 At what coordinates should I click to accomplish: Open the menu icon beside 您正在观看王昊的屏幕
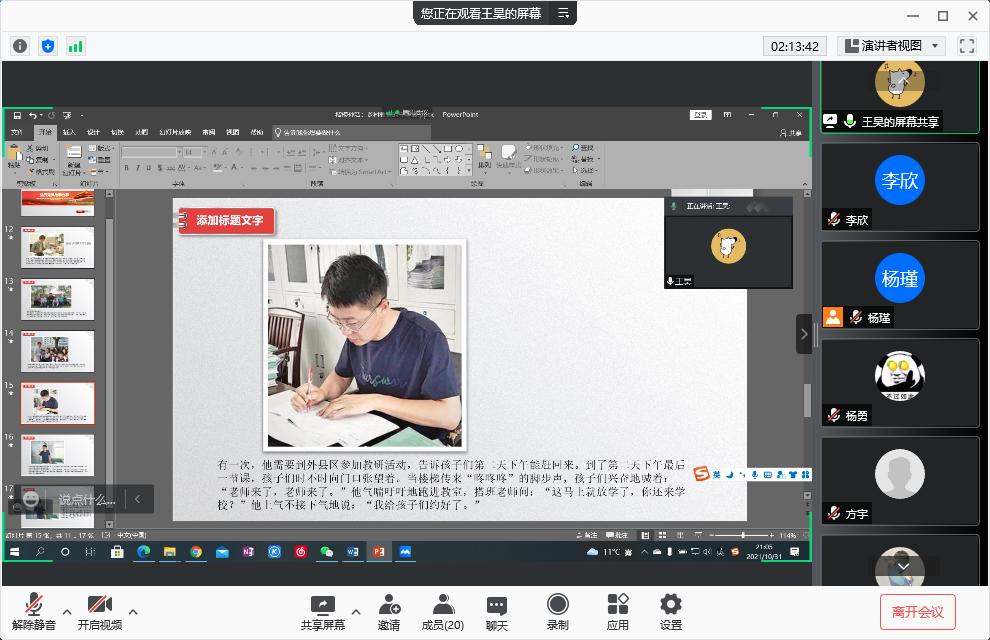[x=564, y=13]
